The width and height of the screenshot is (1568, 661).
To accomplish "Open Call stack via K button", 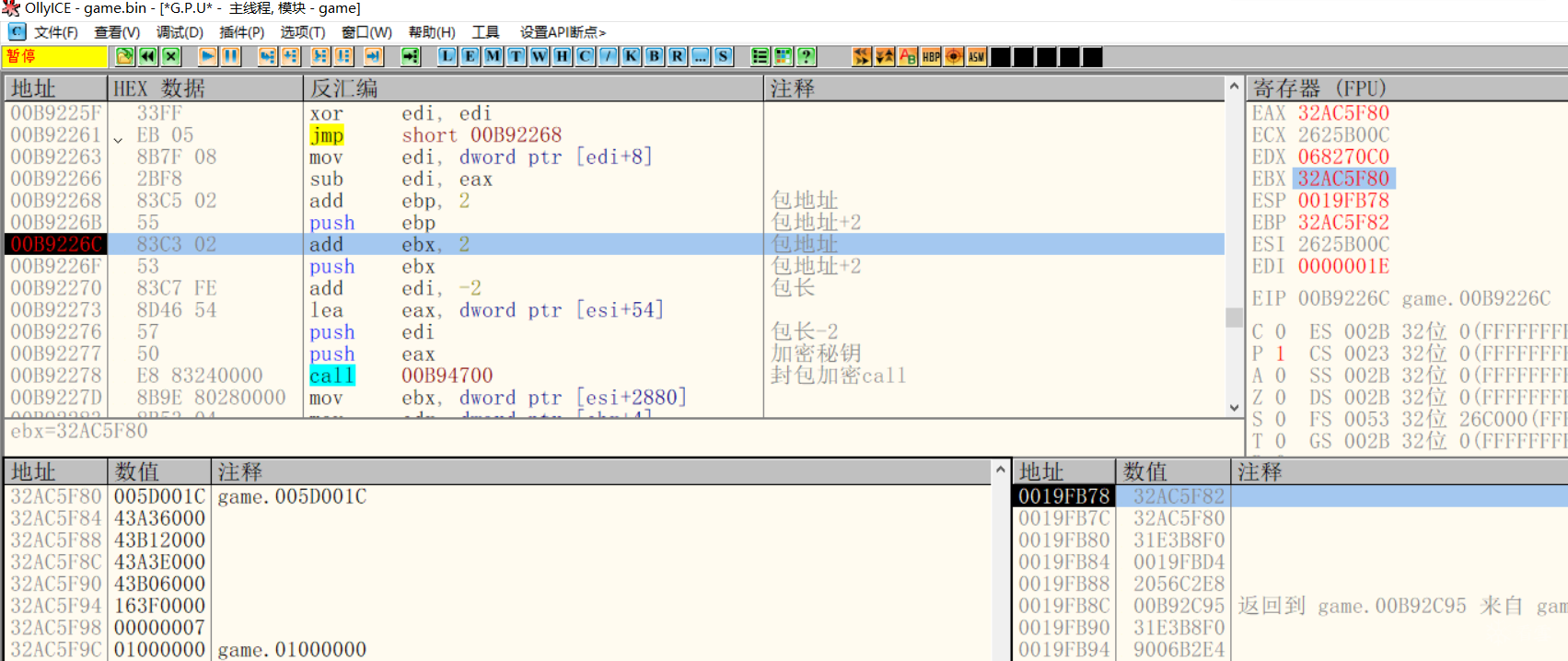I will pyautogui.click(x=632, y=56).
